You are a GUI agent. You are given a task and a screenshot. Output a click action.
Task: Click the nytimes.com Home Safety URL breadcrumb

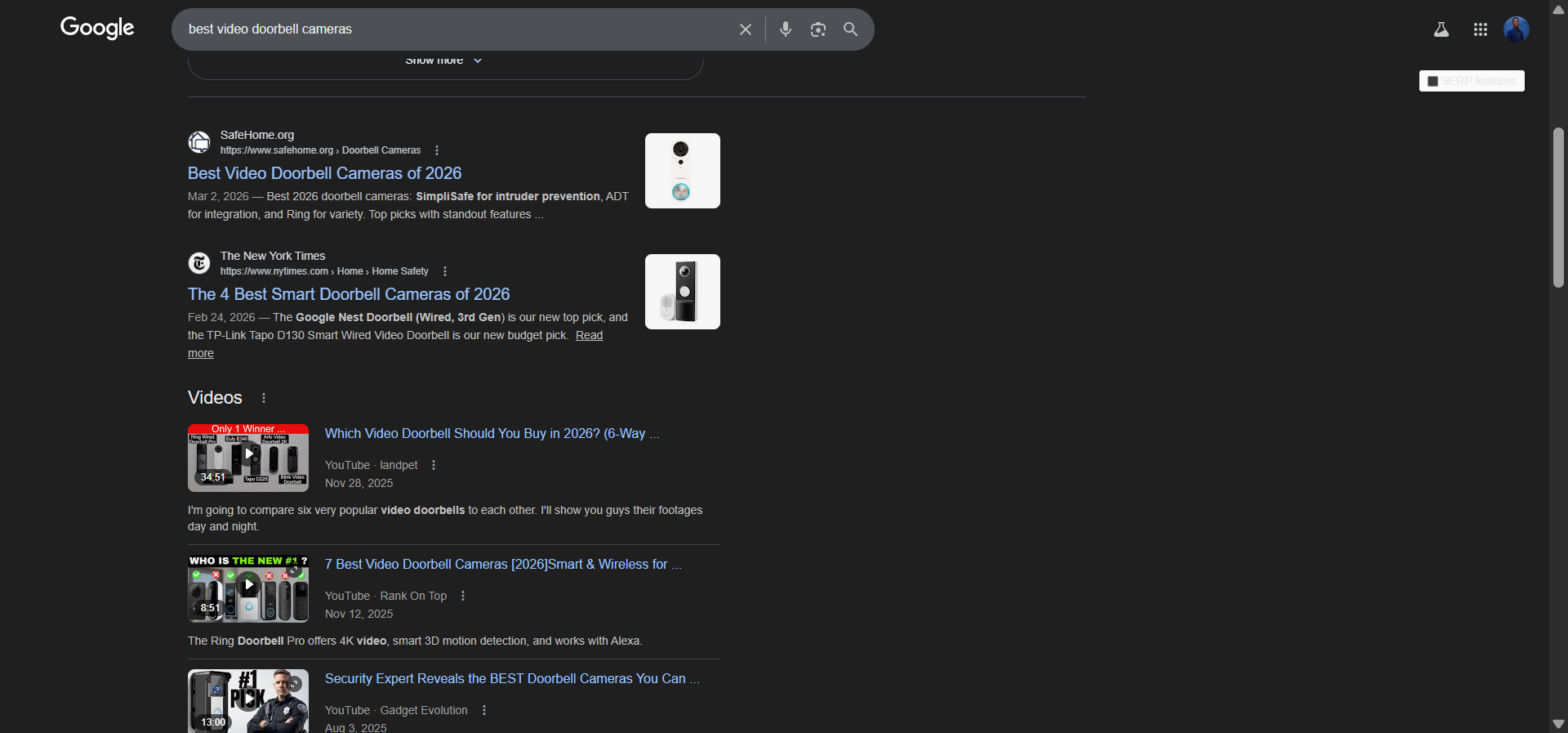tap(324, 271)
